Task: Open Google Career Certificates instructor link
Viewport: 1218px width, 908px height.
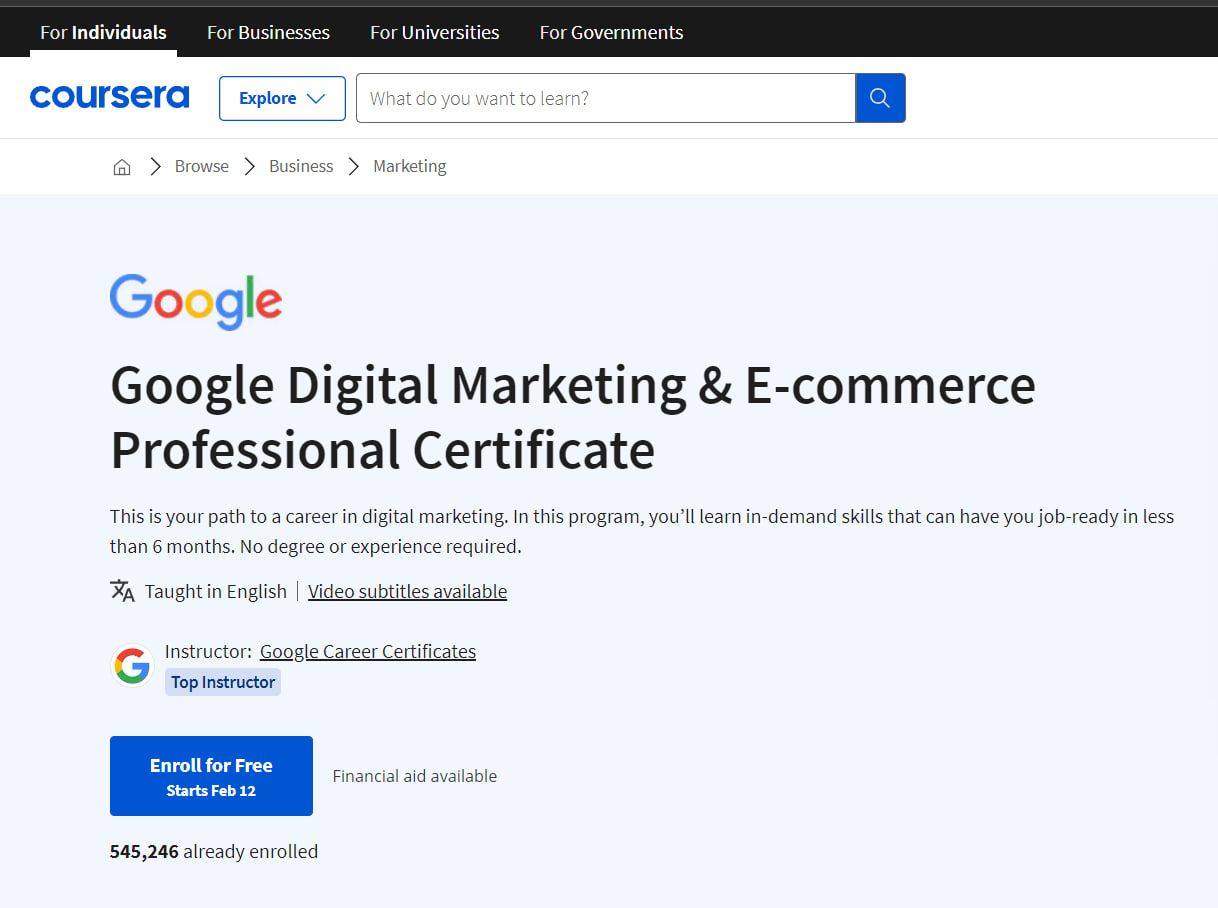Action: click(368, 651)
